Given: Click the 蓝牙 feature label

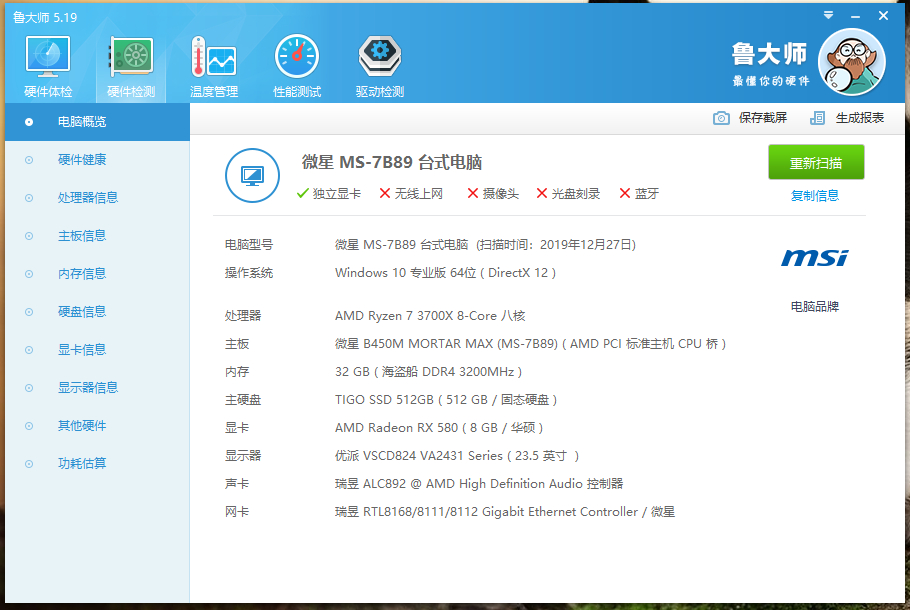Looking at the screenshot, I should 647,194.
